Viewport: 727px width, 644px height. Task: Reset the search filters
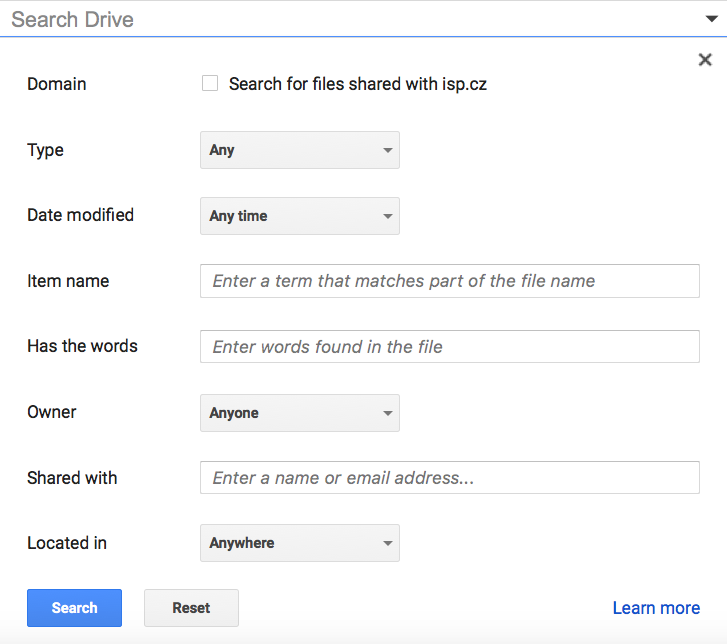tap(191, 608)
